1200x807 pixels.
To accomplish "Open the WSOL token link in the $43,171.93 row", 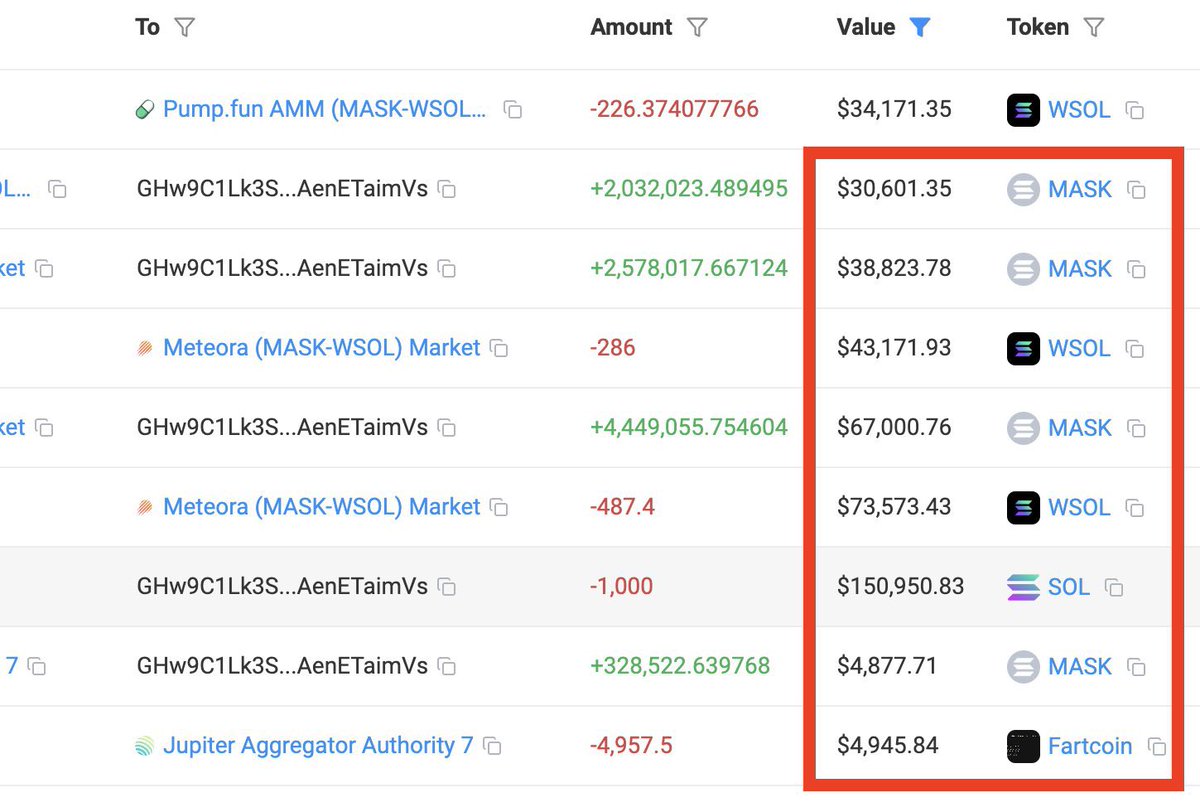I will point(1079,348).
